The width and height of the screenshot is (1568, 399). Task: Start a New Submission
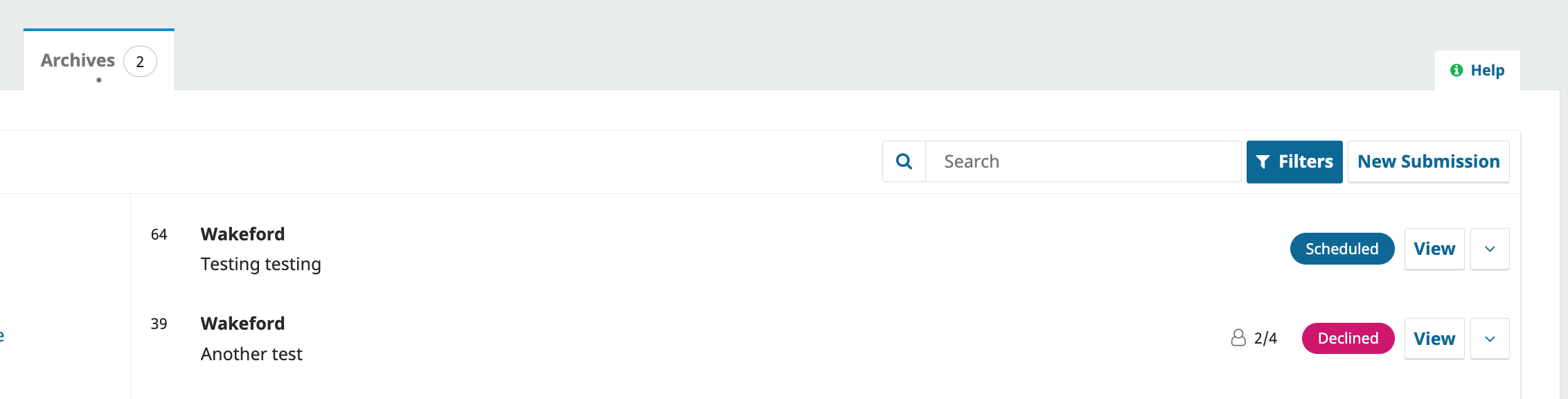(x=1428, y=161)
